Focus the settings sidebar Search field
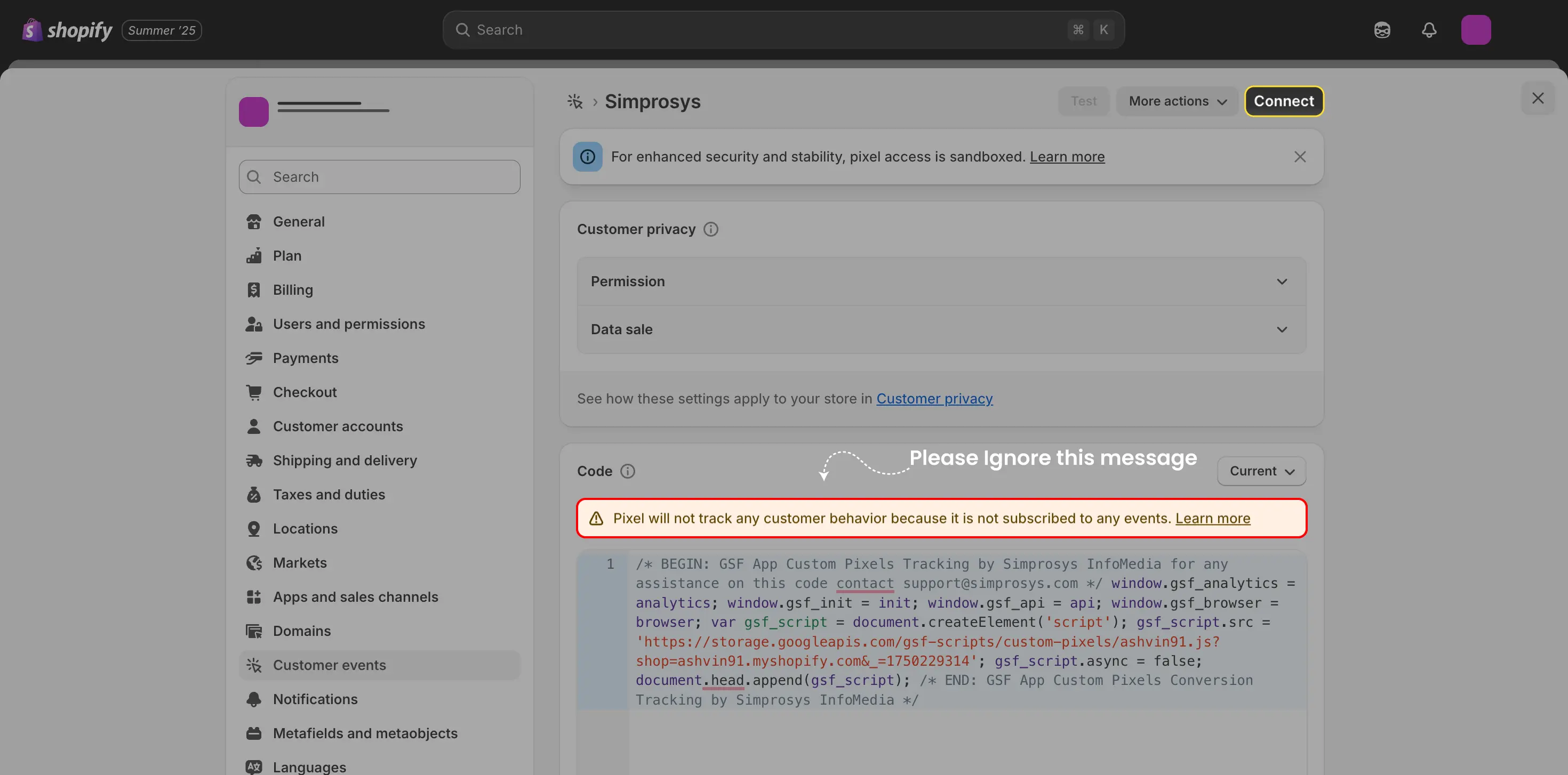The image size is (1568, 775). pos(379,177)
